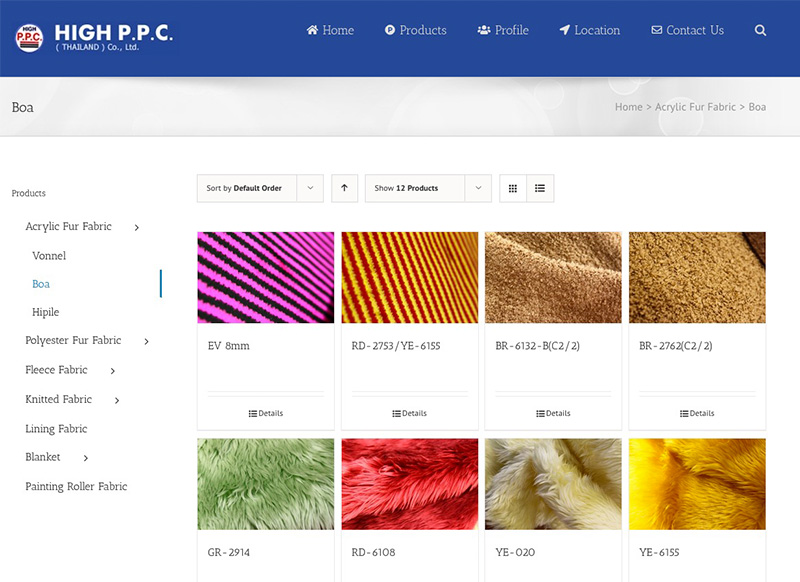Image resolution: width=800 pixels, height=582 pixels.
Task: Switch to grid view layout
Action: [x=513, y=188]
